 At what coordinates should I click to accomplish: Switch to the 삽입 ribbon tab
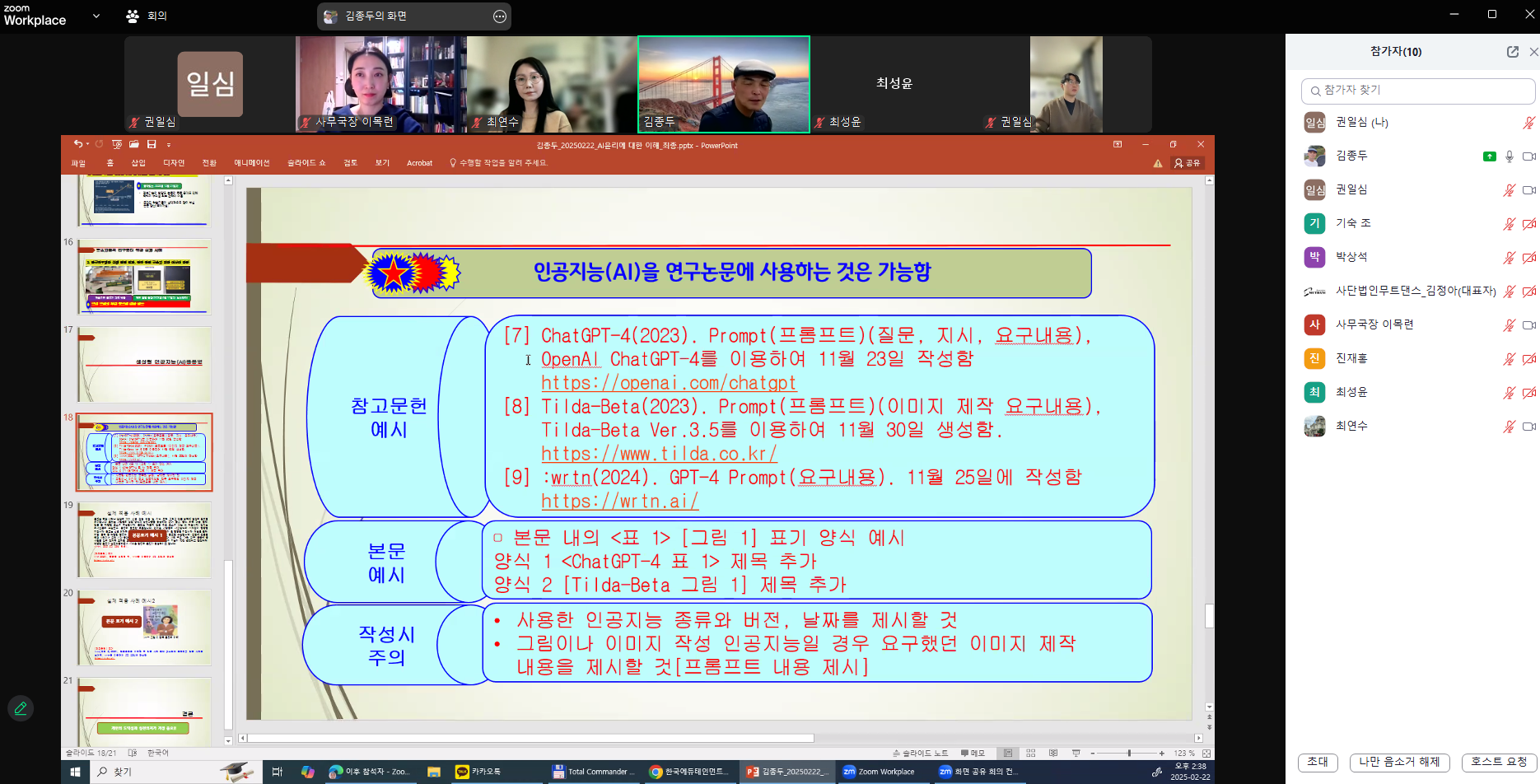[138, 163]
